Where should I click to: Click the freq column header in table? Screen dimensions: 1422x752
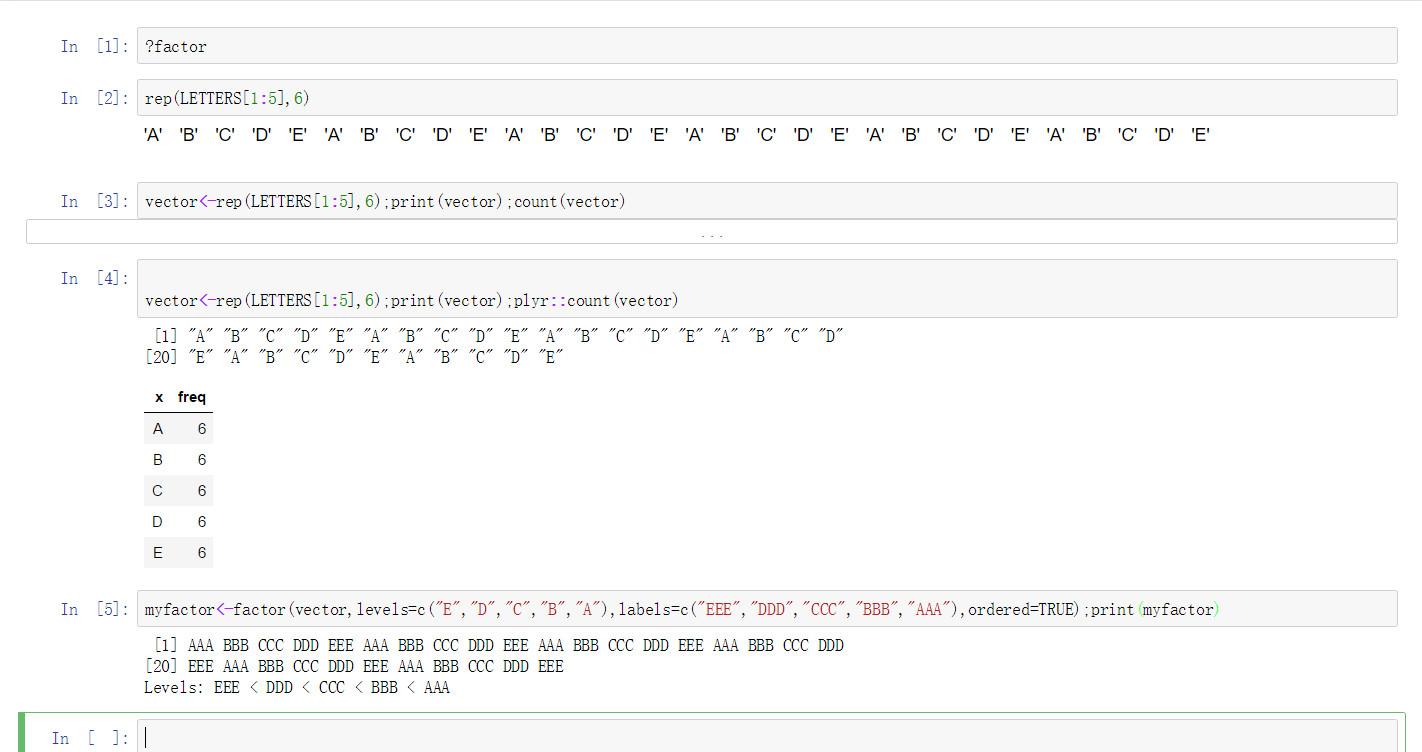coord(192,397)
